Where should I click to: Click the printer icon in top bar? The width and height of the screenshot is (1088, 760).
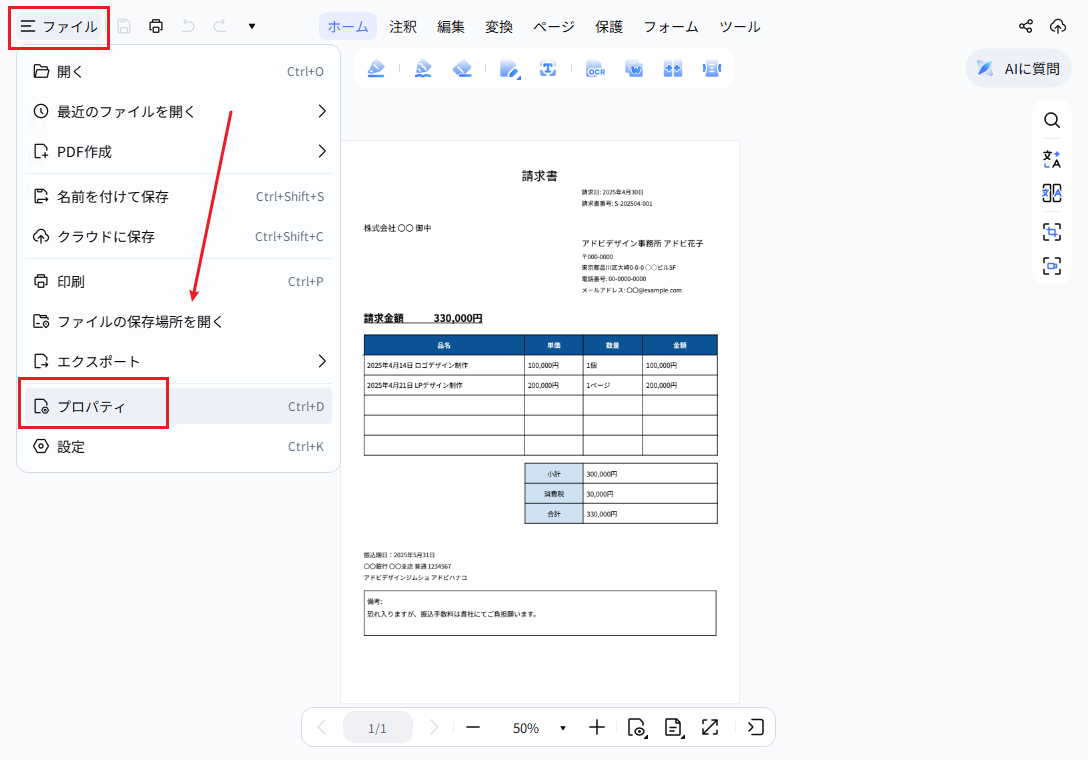(x=156, y=26)
